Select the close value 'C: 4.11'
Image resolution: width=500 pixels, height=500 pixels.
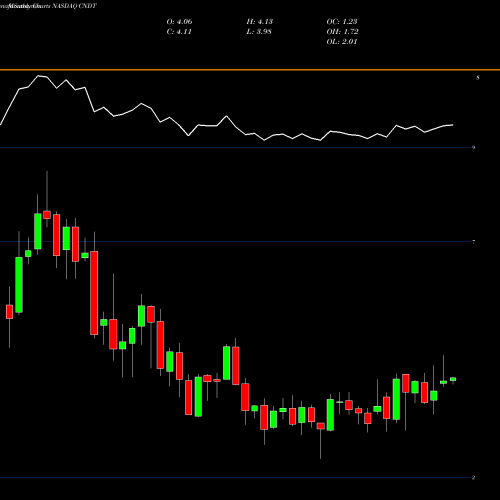click(x=179, y=32)
